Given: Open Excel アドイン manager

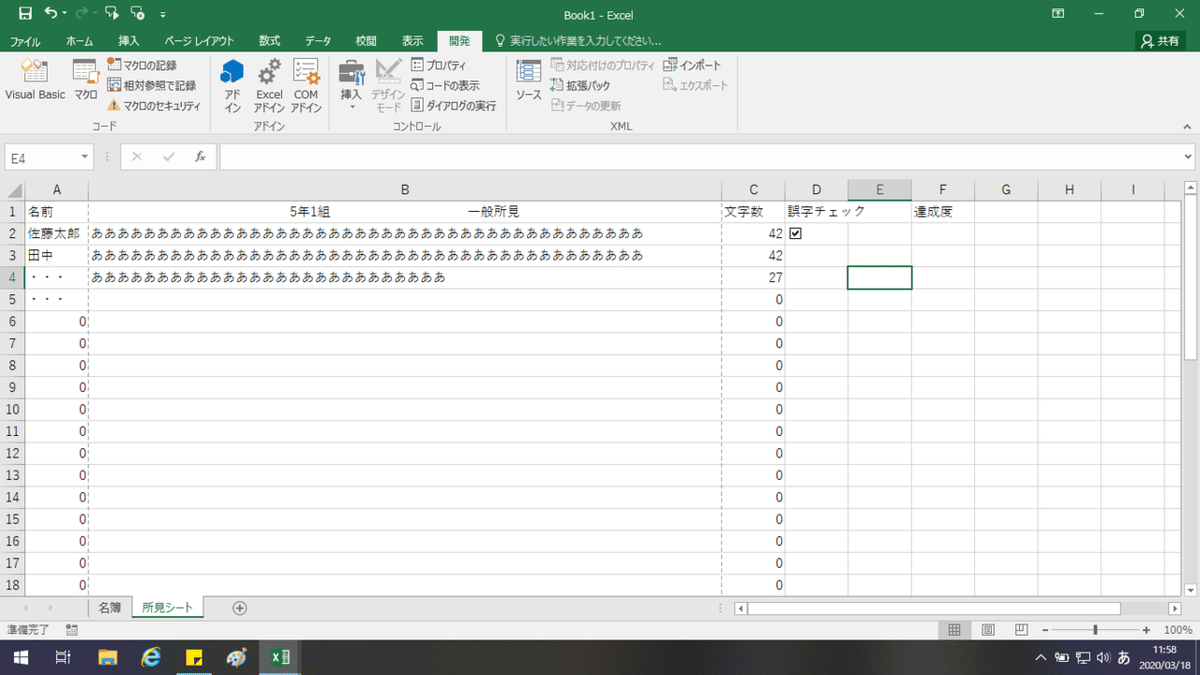Looking at the screenshot, I should tap(269, 86).
